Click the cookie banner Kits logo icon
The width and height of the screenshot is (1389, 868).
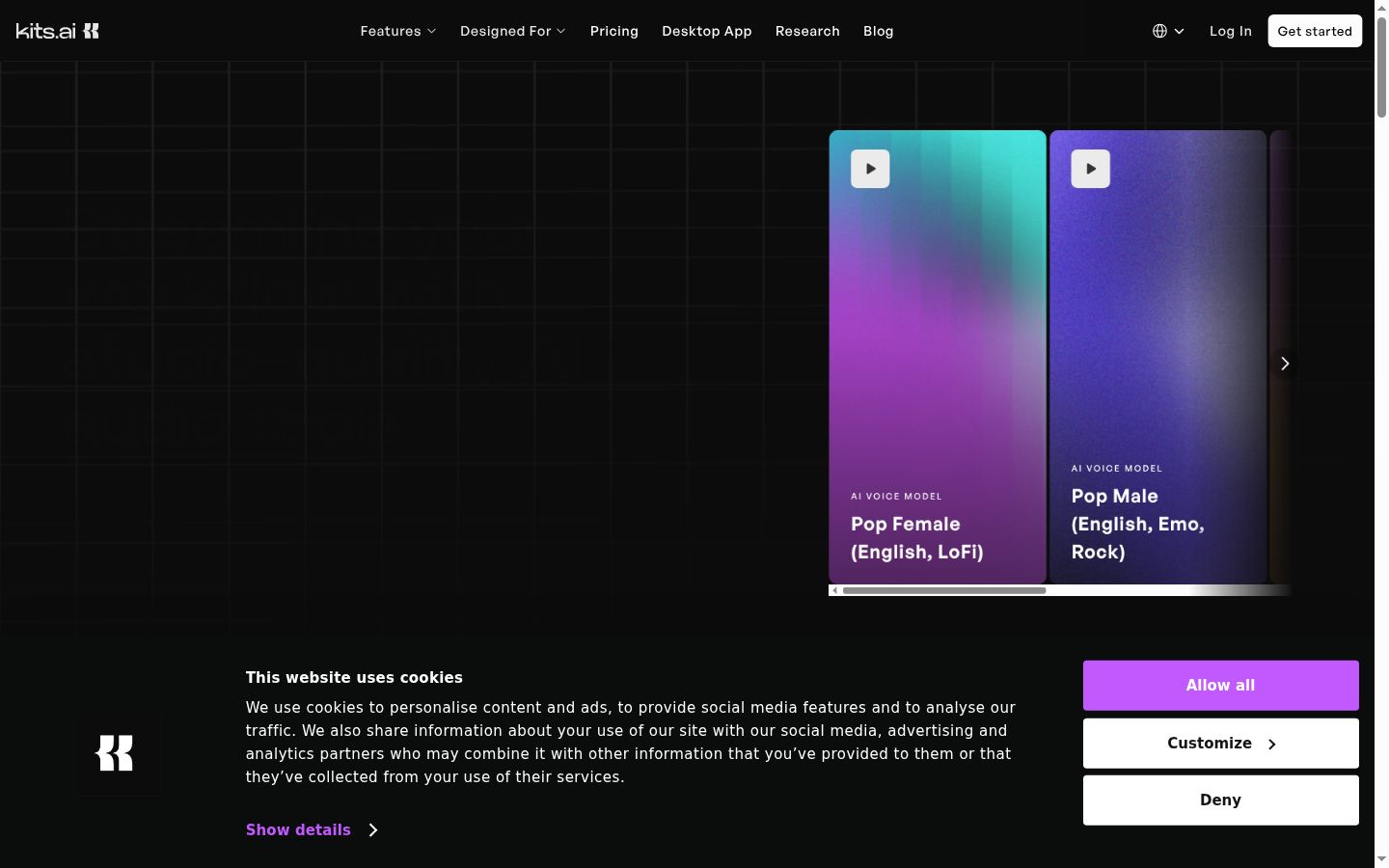[115, 753]
